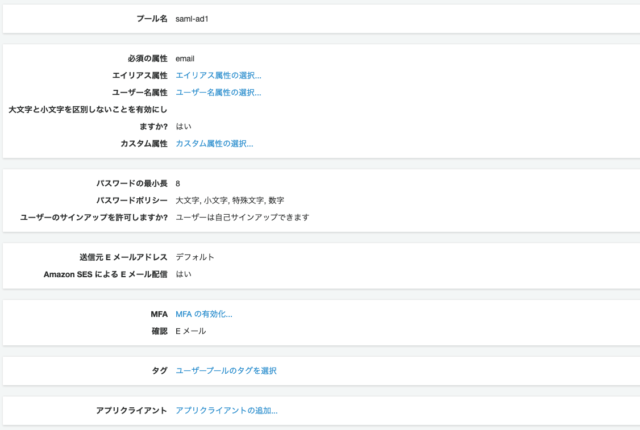Click the password policy value 大文字, 小文字, 特殊文字, 数字

229,200
